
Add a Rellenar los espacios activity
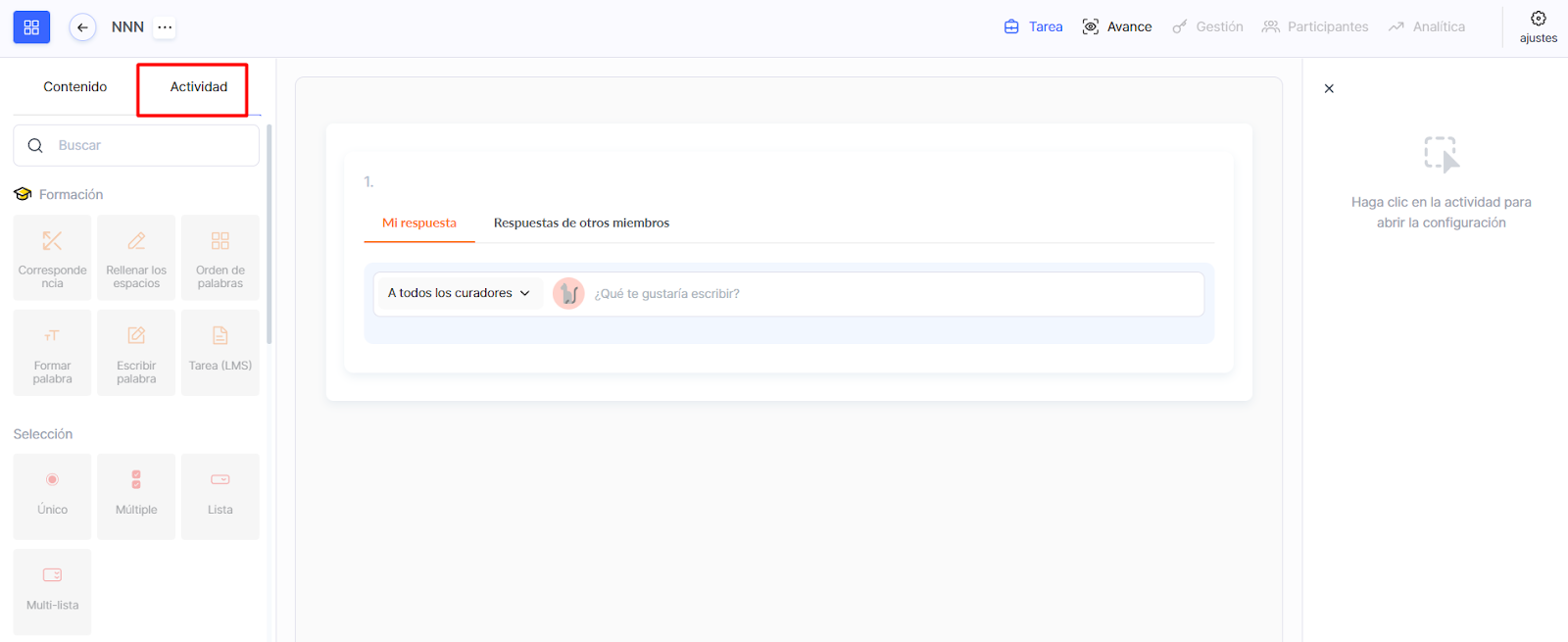coord(136,257)
